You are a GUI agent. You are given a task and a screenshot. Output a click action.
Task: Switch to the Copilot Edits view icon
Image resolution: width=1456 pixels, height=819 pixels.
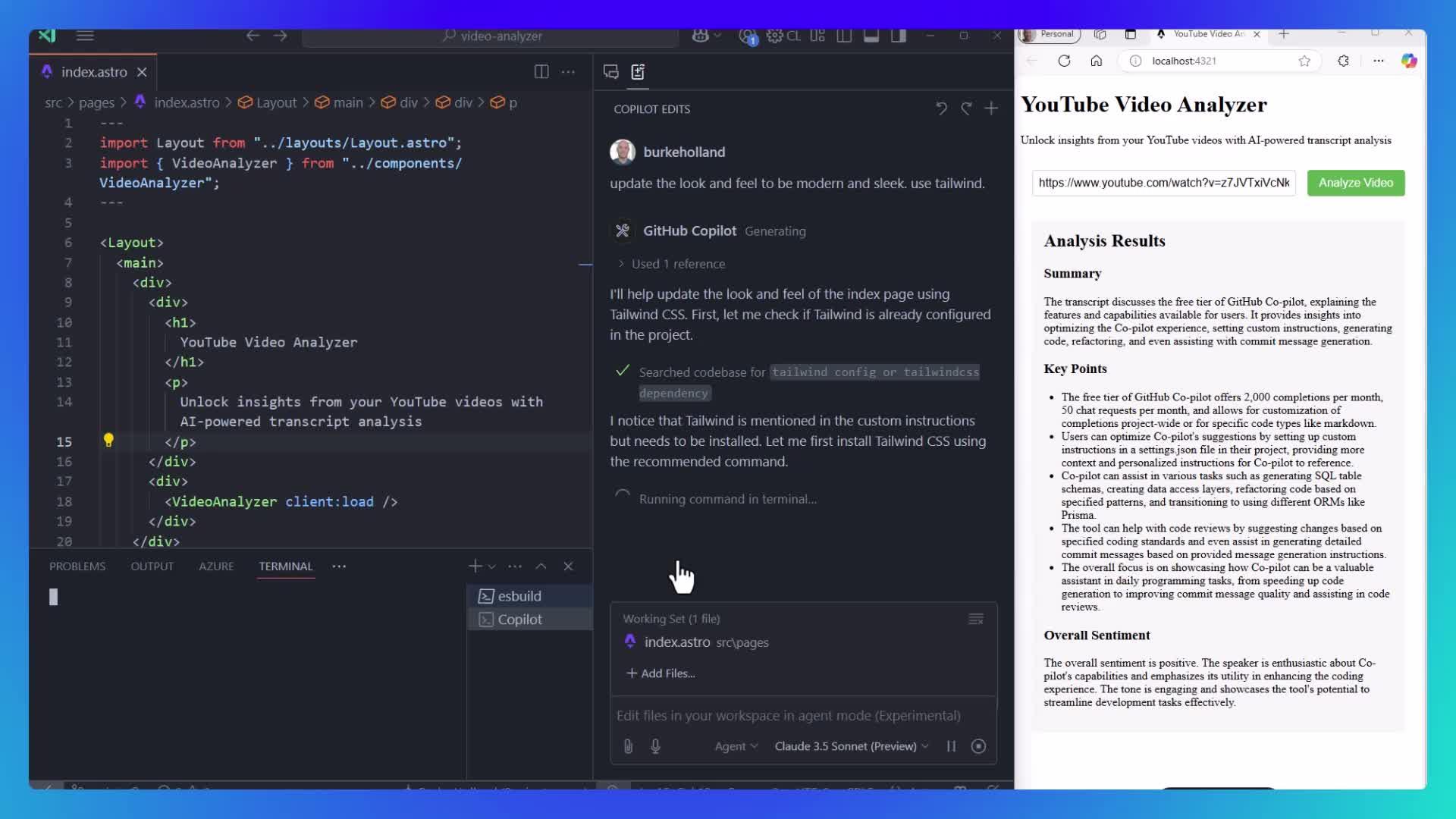click(638, 72)
